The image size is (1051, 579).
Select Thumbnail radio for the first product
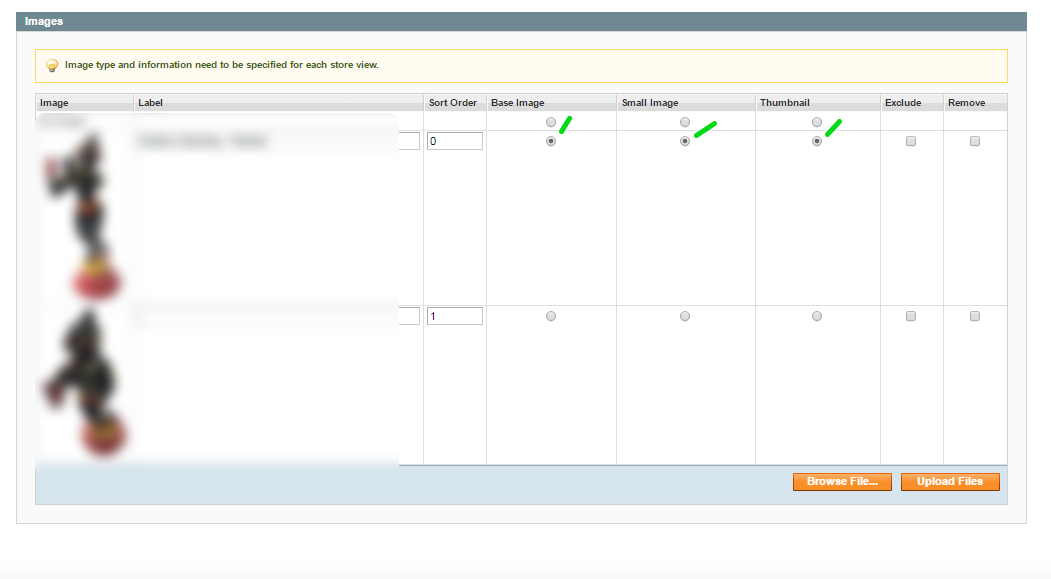coord(817,141)
